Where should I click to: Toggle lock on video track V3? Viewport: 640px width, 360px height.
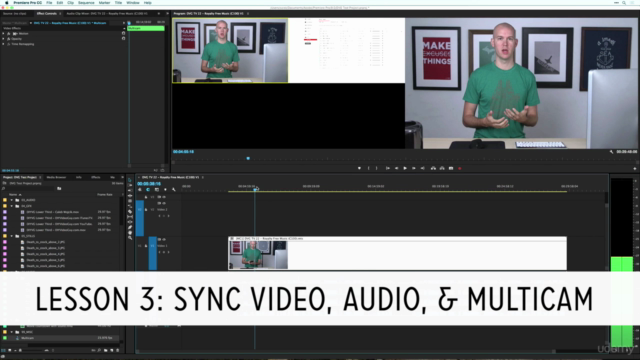(146, 197)
